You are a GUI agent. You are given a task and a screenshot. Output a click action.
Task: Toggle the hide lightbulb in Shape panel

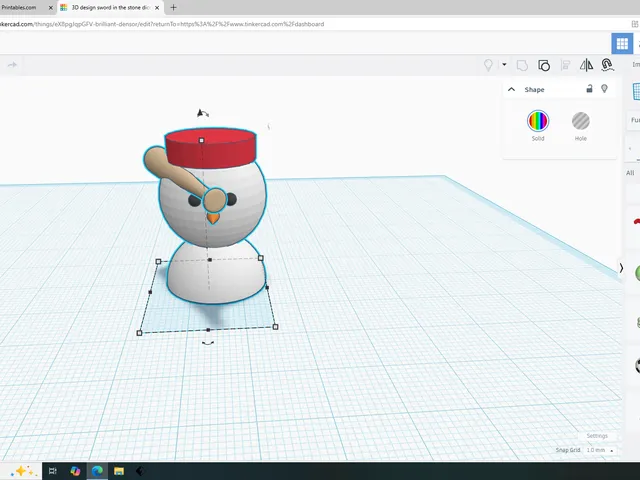604,88
